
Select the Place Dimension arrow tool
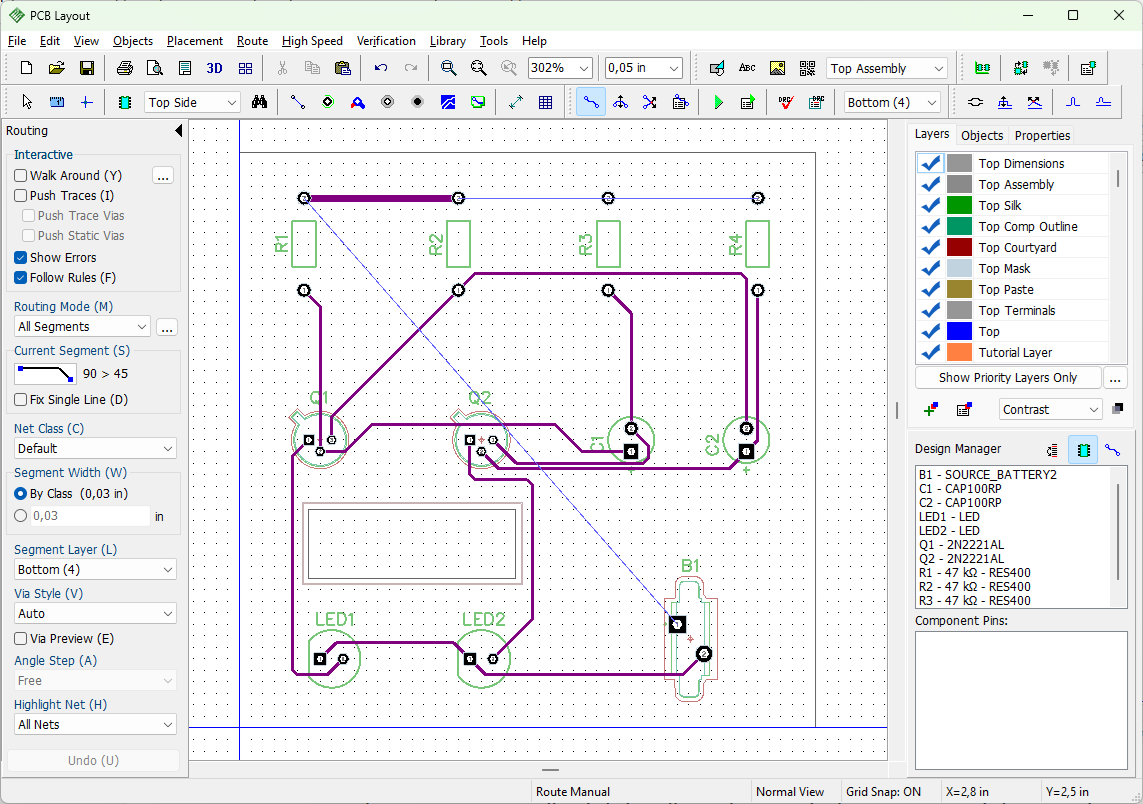pyautogui.click(x=515, y=102)
